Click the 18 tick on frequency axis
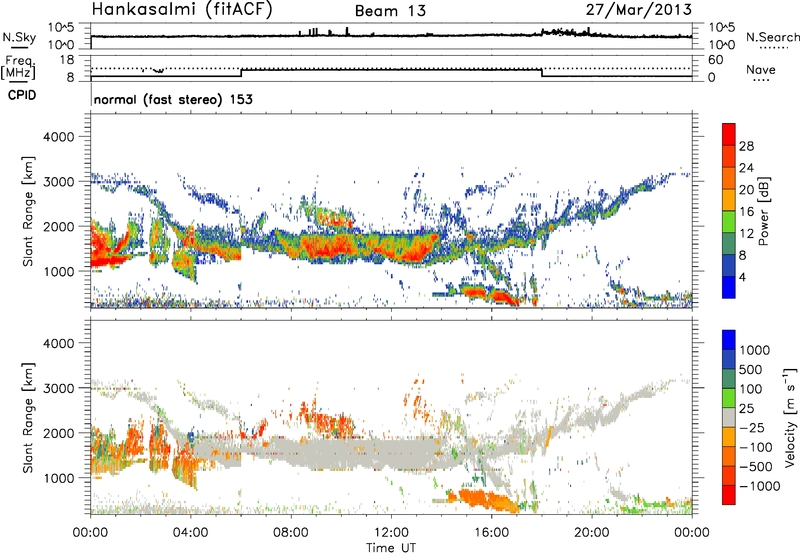 pyautogui.click(x=67, y=60)
